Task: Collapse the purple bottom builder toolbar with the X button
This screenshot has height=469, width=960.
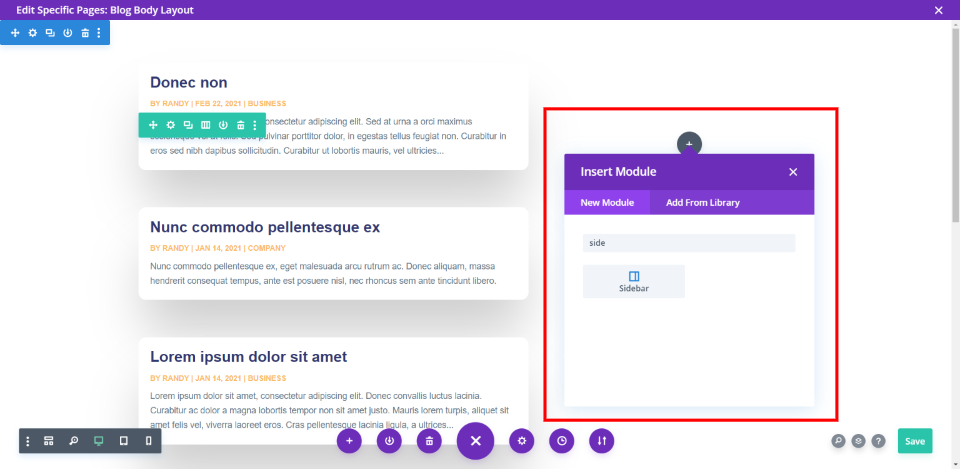Action: (475, 441)
